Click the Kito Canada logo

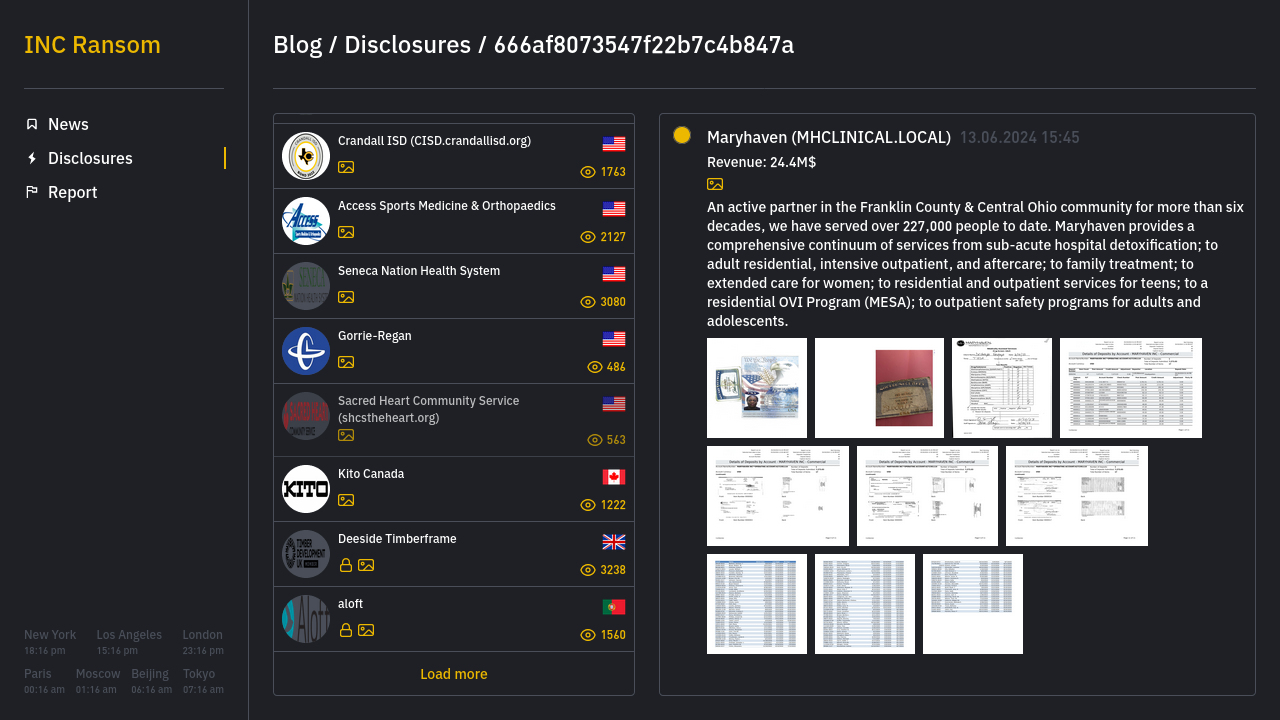[306, 489]
